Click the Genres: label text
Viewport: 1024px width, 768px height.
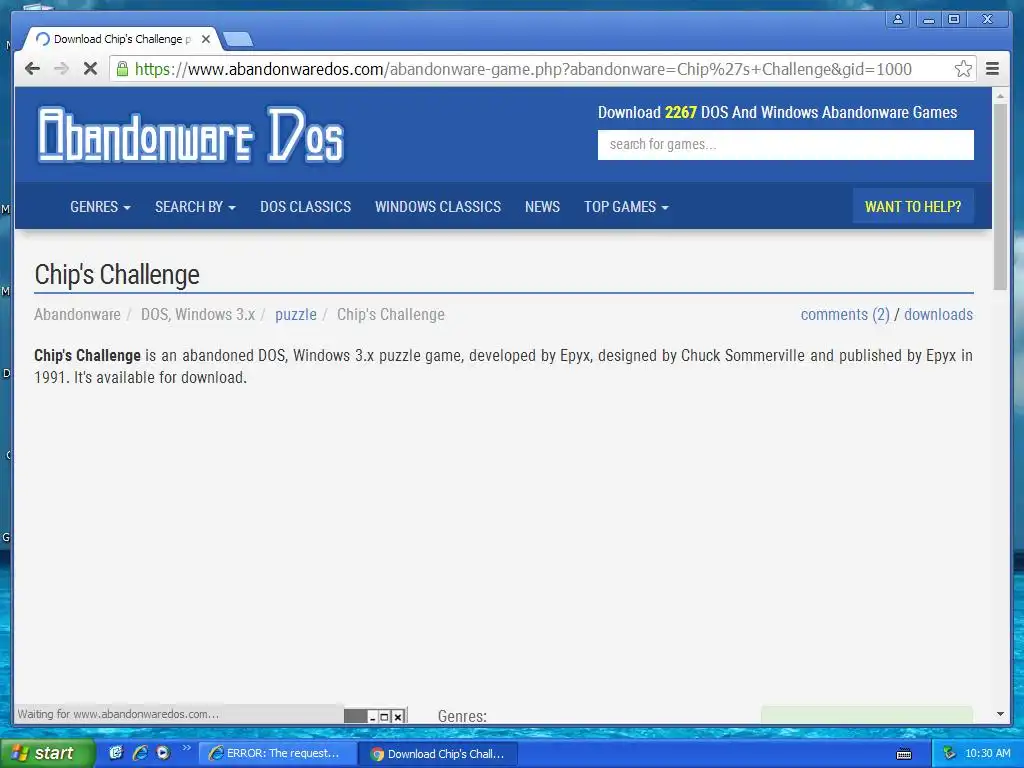point(462,716)
